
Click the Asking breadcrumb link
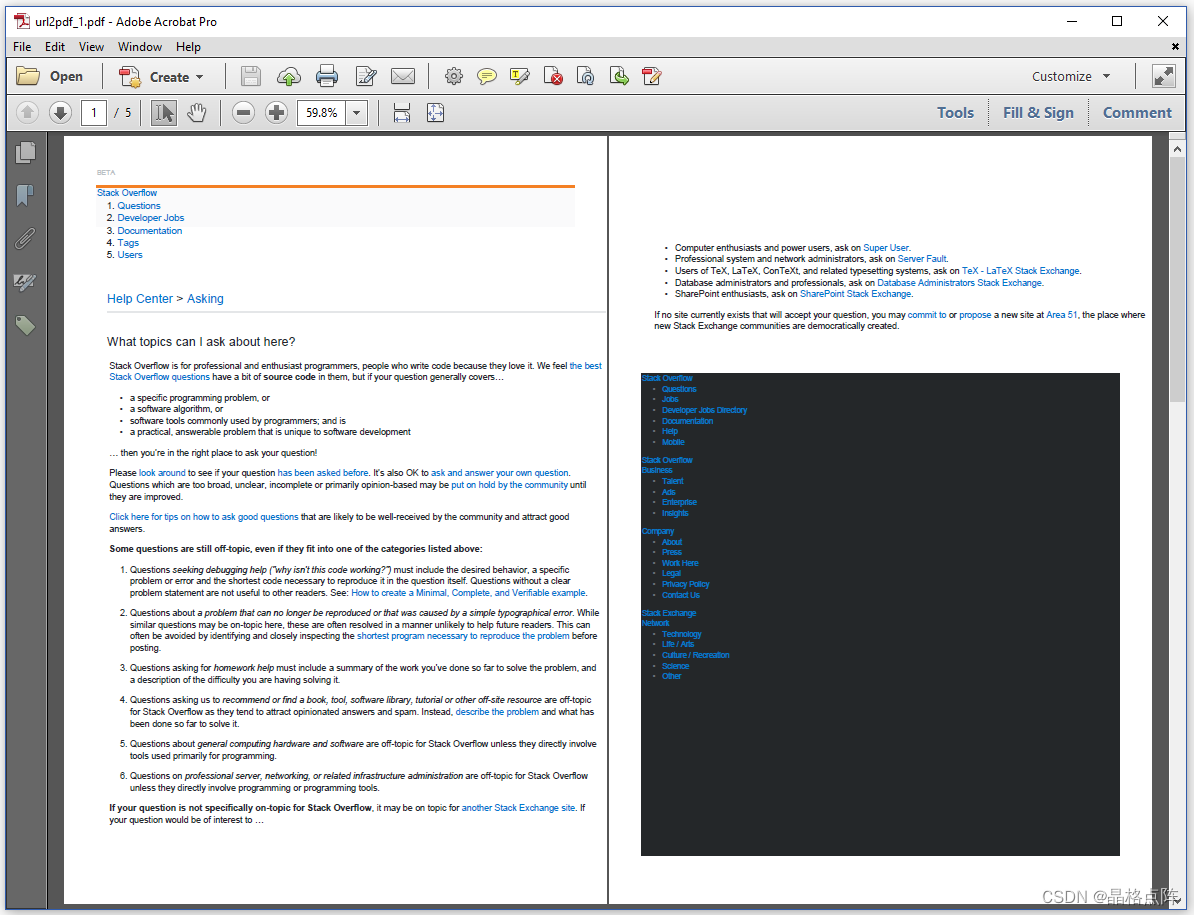point(206,298)
